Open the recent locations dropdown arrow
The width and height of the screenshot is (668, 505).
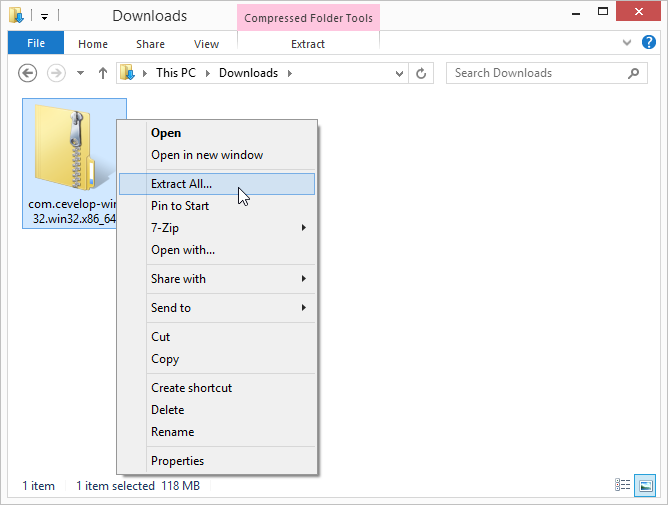[79, 73]
